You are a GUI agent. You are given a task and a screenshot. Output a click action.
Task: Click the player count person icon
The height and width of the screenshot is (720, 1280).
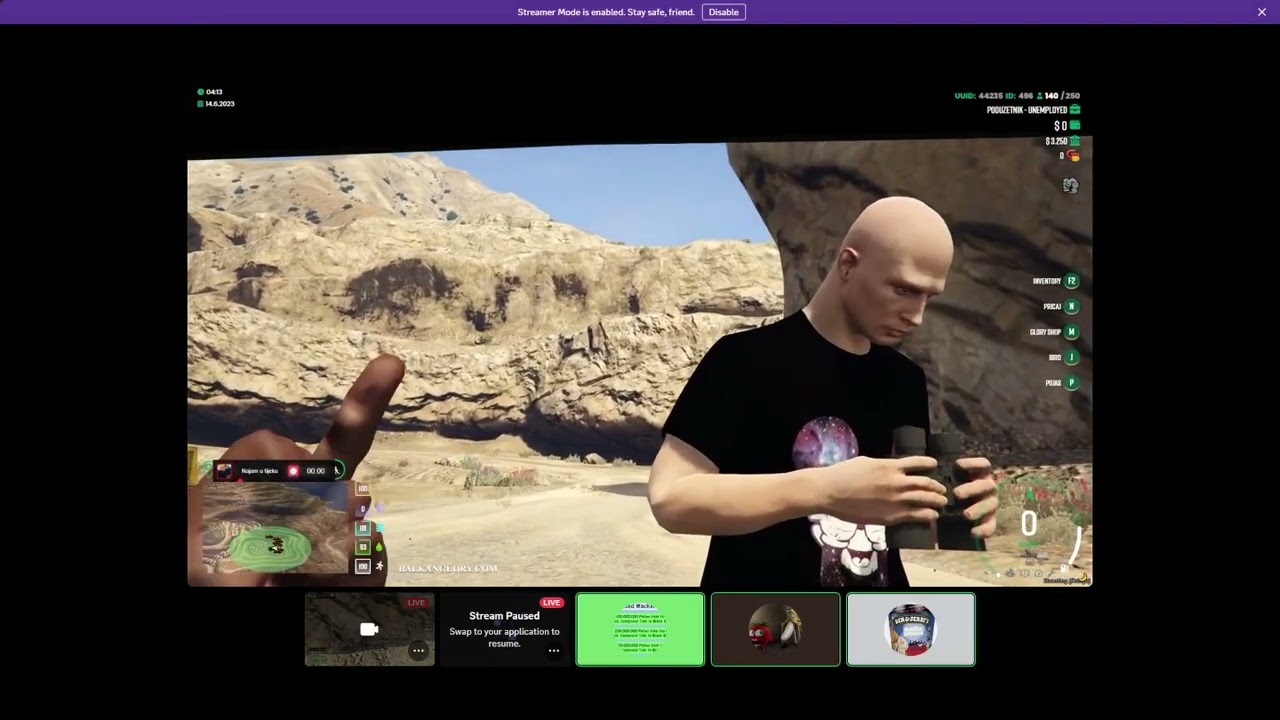click(1040, 96)
